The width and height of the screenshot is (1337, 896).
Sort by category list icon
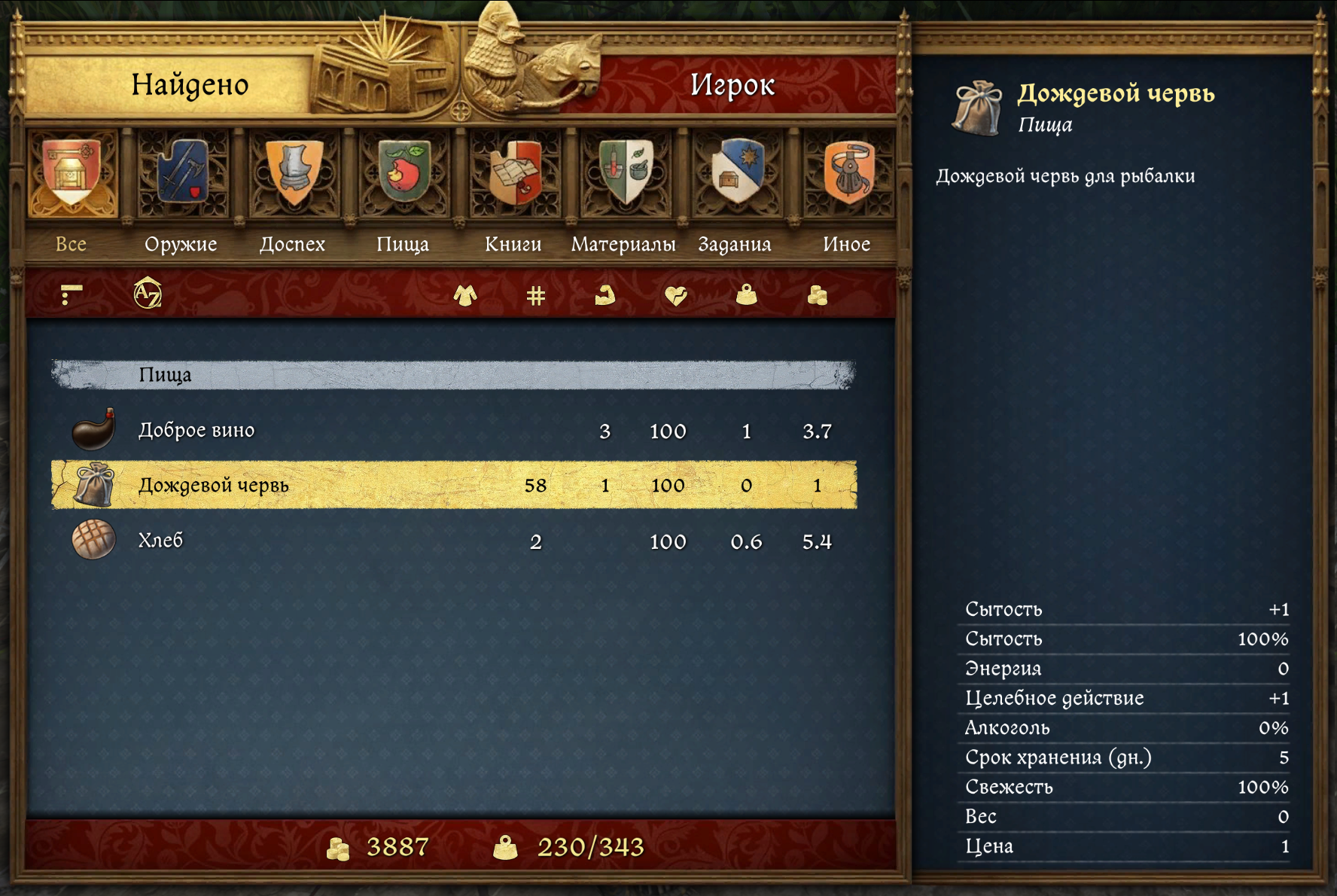(72, 294)
